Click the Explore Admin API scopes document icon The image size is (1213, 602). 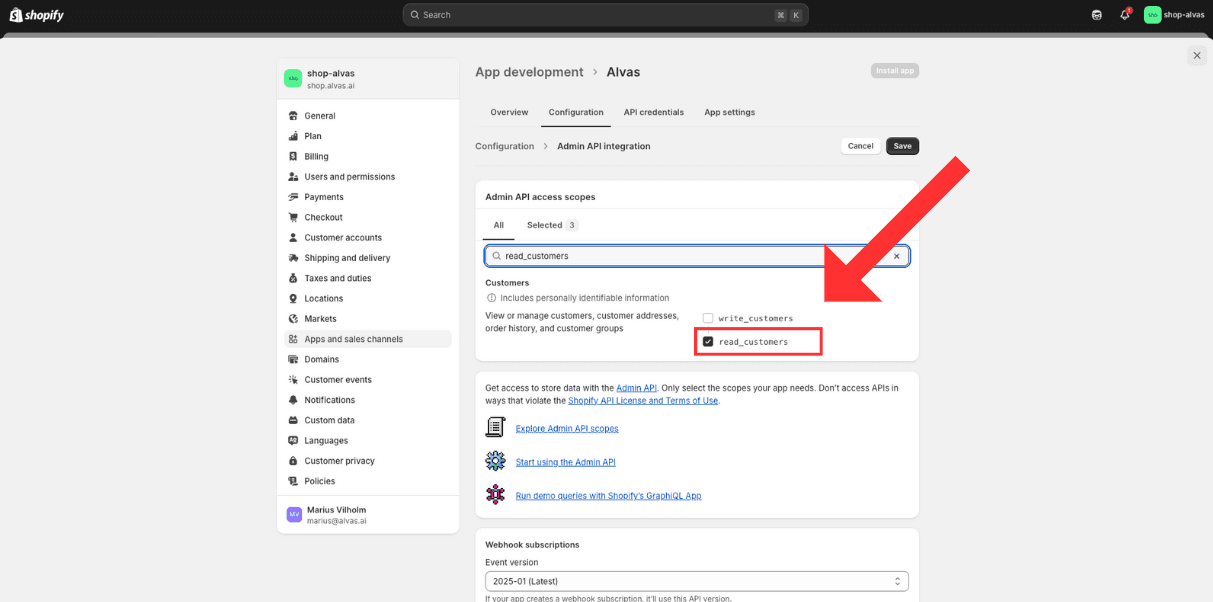coord(495,428)
